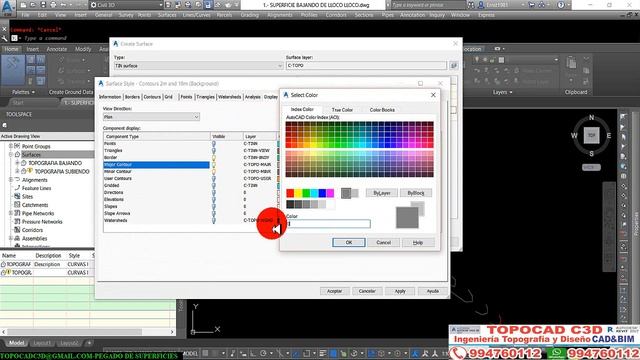Click the Surface layer input field
Viewport: 640px width, 360px height.
366,65
